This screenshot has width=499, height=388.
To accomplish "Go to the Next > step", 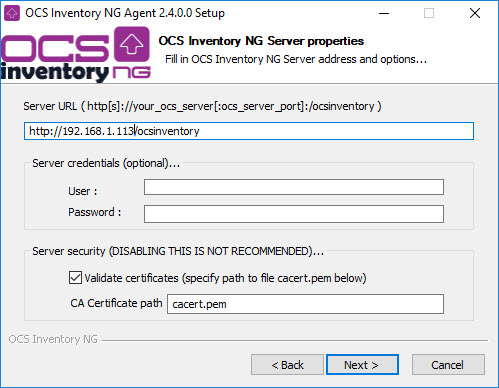I will (x=362, y=365).
